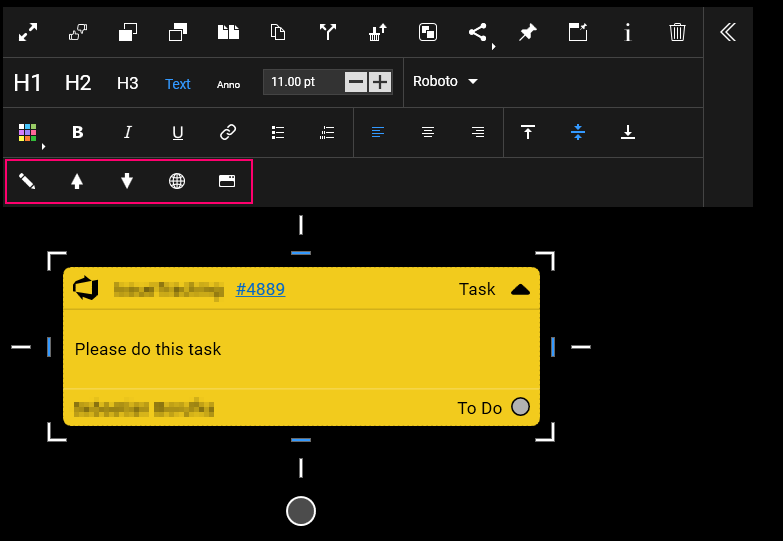The width and height of the screenshot is (783, 541).
Task: Click the globe icon
Action: [x=177, y=182]
